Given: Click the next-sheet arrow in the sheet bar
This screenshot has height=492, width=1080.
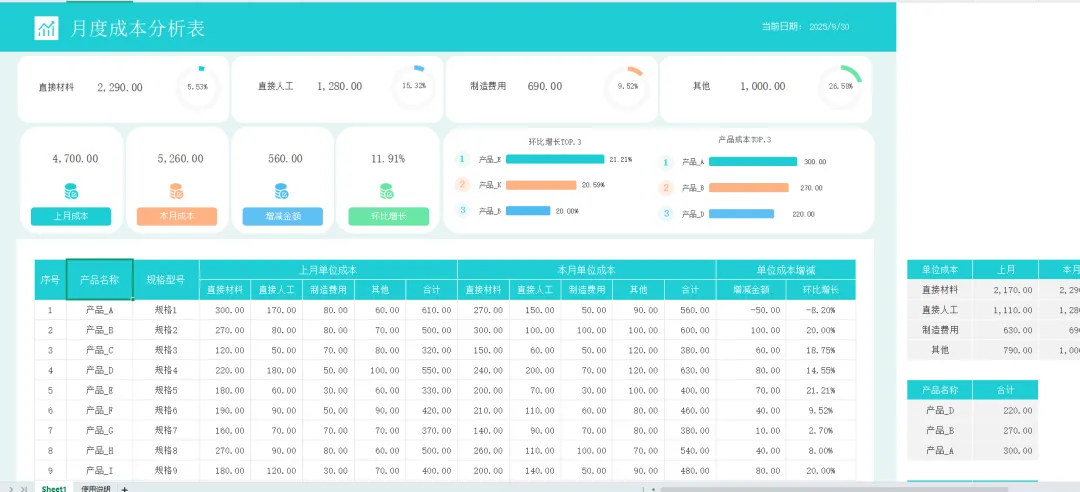Looking at the screenshot, I should (x=11, y=488).
